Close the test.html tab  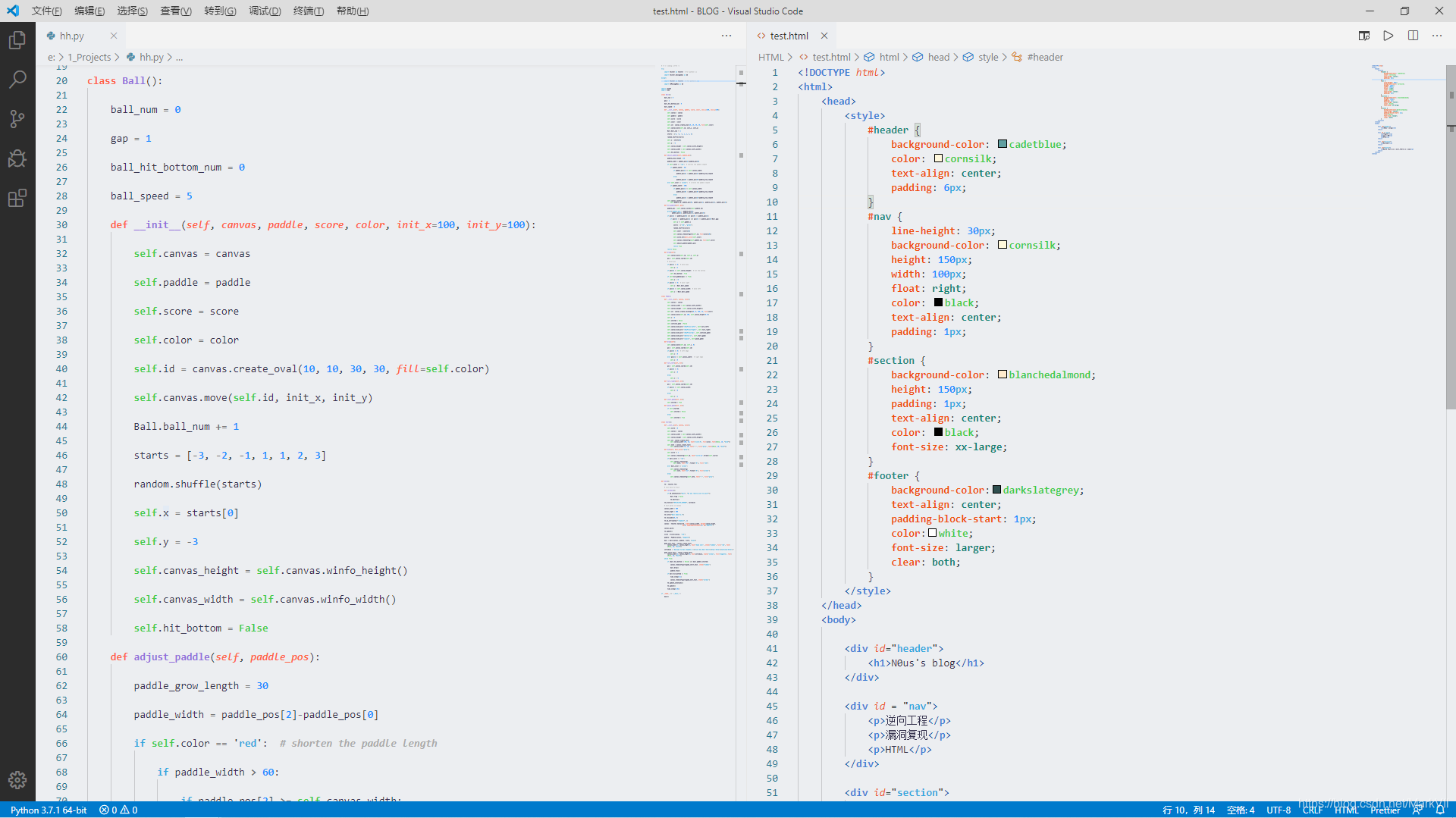coord(824,36)
